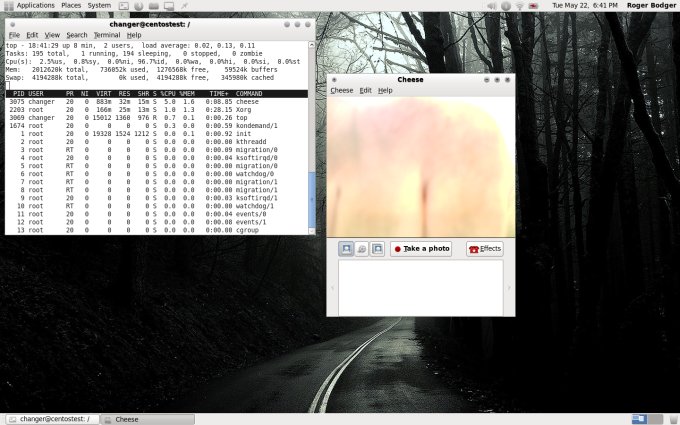Screen dimensions: 680x425
Task: Switch Cheese to video mode
Action: (361, 248)
